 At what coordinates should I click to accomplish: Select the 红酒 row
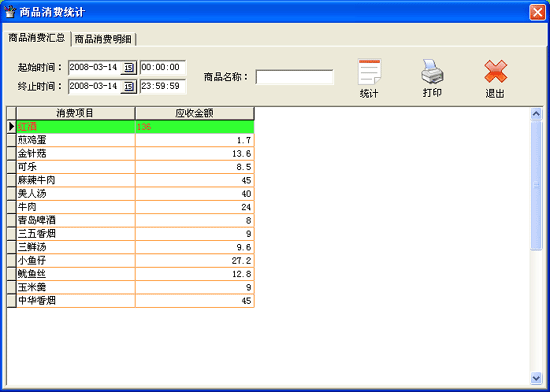coord(135,127)
